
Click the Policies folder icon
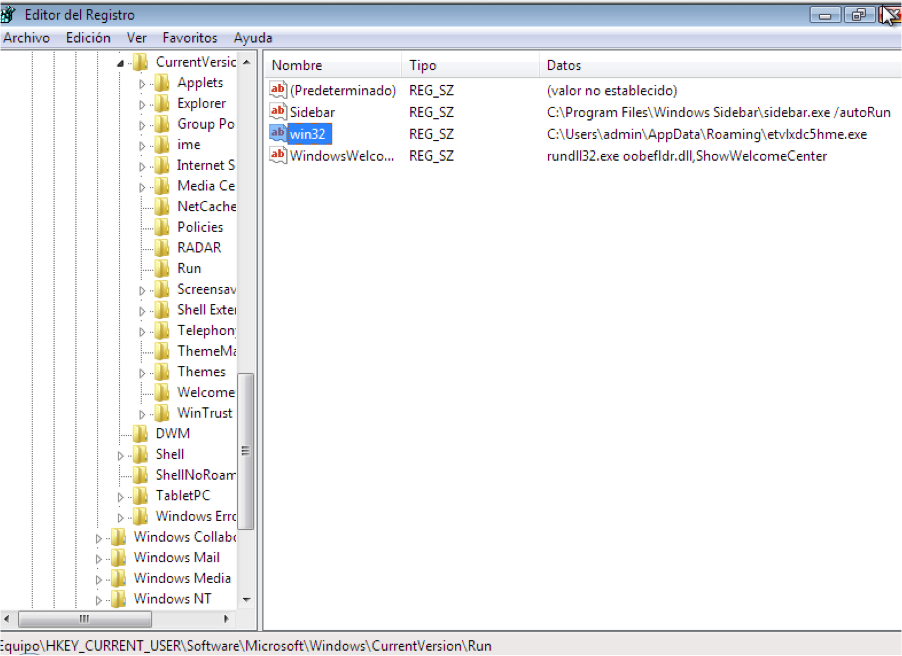[162, 227]
